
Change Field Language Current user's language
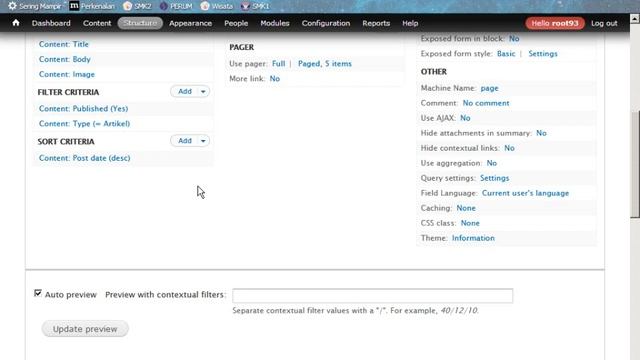tap(525, 193)
